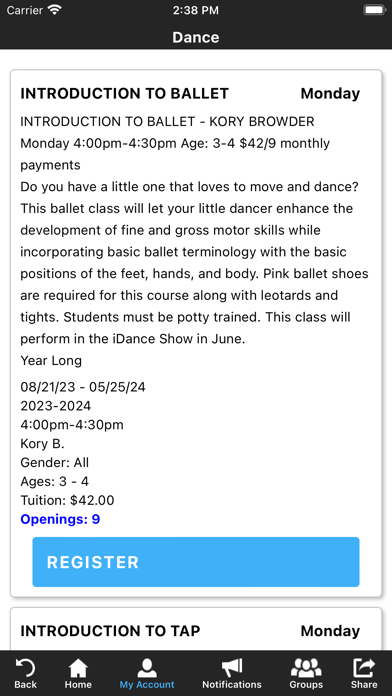The image size is (392, 696).
Task: Click the Tuition: $42.00 line
Action: [x=67, y=500]
